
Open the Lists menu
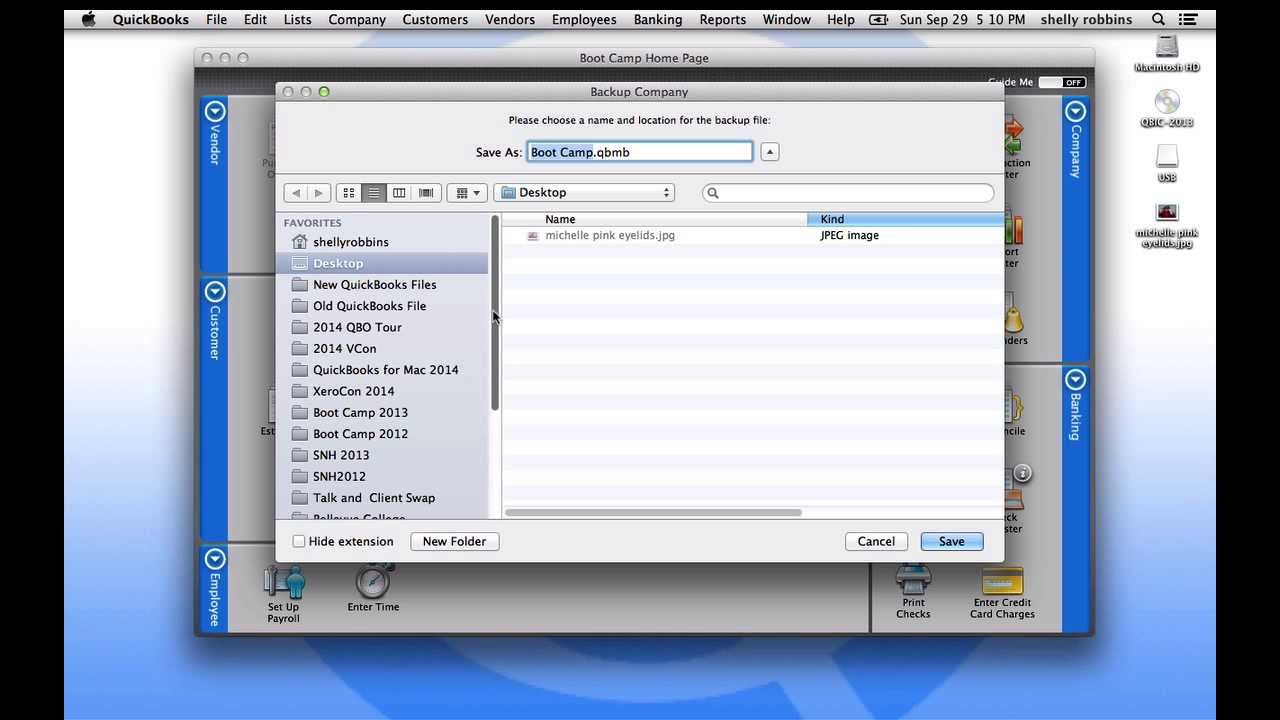point(297,19)
